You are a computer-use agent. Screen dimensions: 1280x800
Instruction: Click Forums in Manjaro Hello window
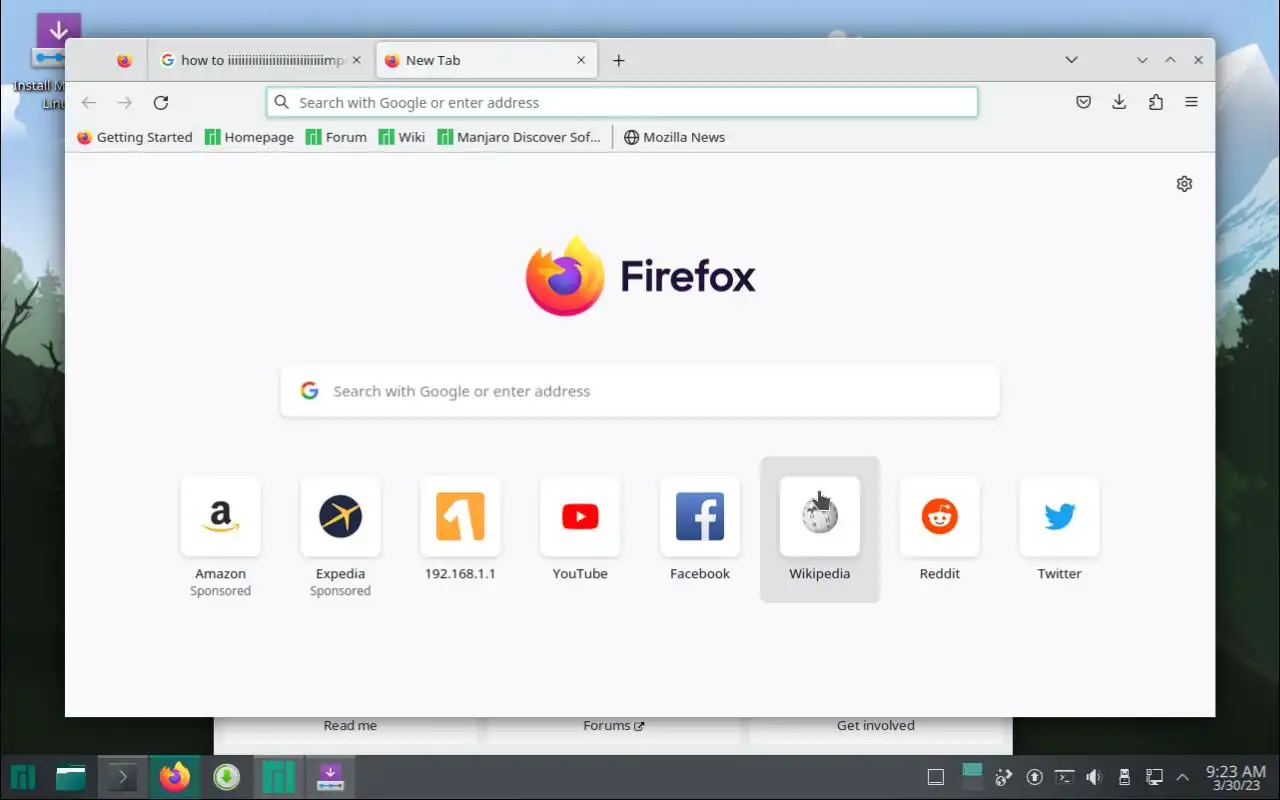[613, 726]
